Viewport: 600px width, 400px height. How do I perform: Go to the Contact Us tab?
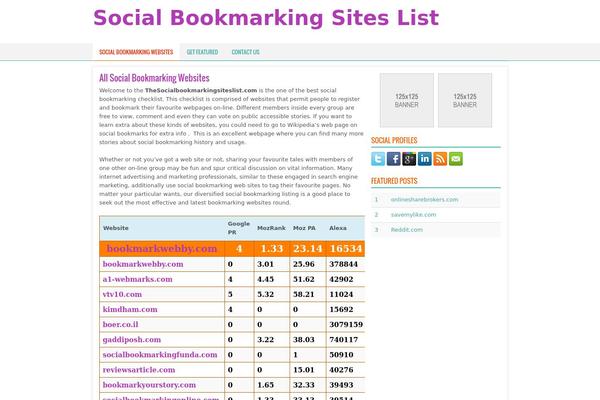(x=245, y=52)
